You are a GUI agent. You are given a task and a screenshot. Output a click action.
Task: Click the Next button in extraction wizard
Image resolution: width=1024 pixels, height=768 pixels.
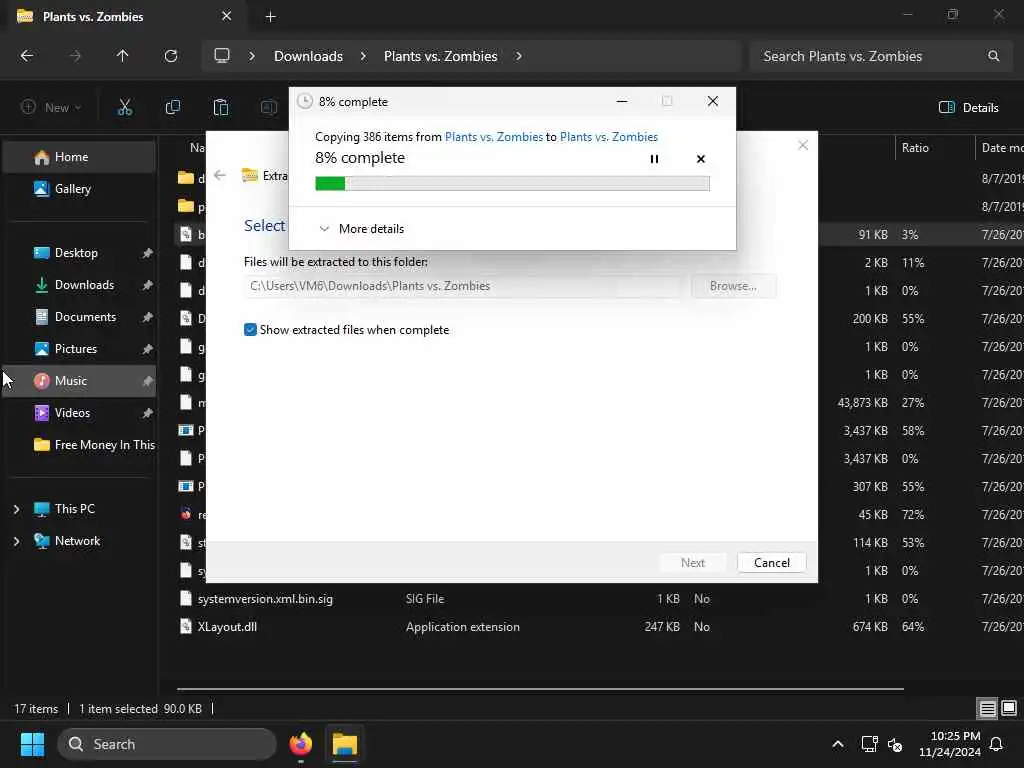692,562
